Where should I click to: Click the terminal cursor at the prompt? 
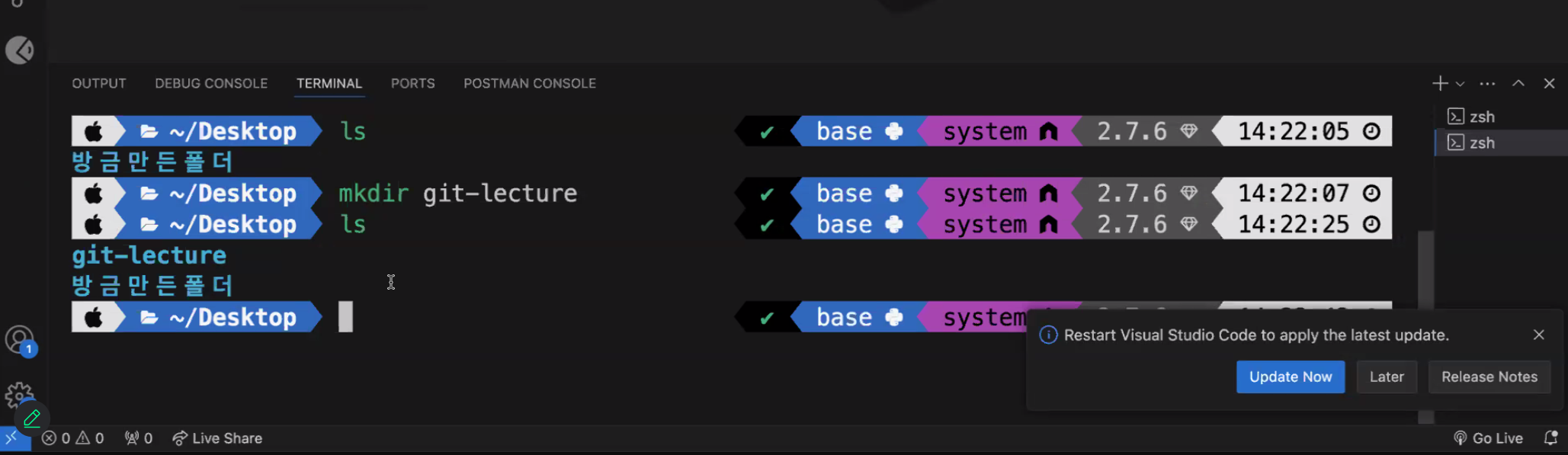tap(345, 317)
